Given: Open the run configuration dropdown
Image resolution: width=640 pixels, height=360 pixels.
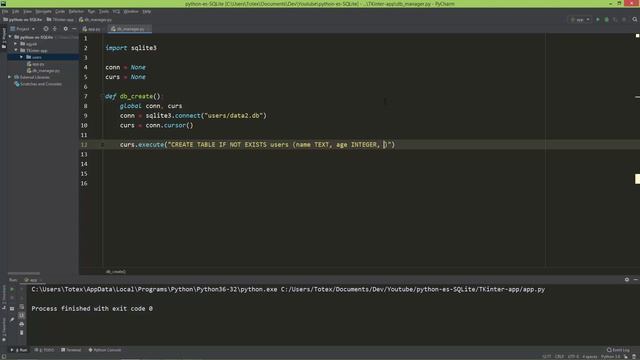Looking at the screenshot, I should pos(580,20).
